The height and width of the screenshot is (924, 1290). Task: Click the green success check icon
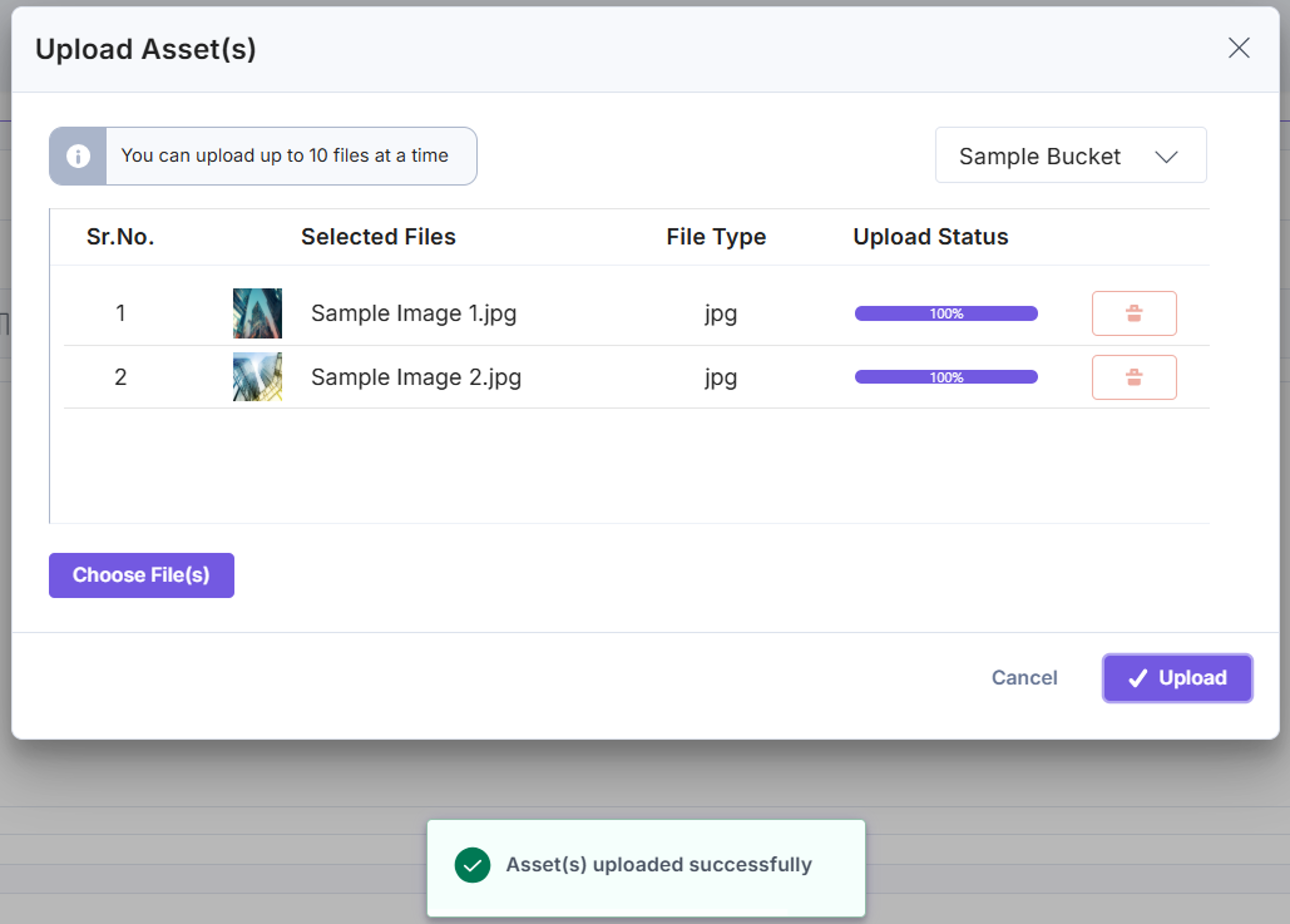[472, 865]
